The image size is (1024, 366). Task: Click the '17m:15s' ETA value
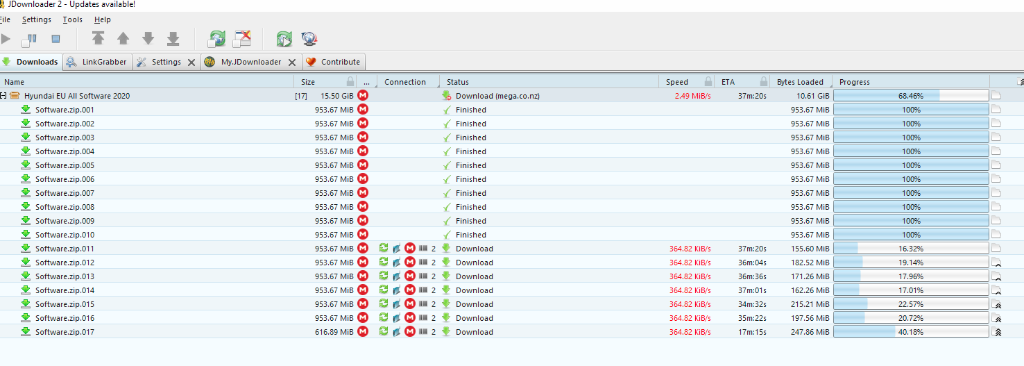click(753, 332)
